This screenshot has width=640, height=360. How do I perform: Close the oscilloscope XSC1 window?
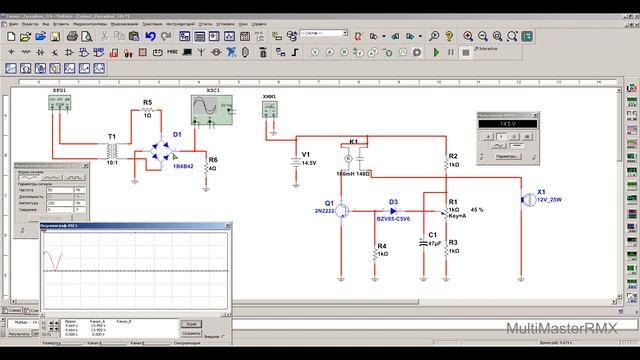(228, 226)
